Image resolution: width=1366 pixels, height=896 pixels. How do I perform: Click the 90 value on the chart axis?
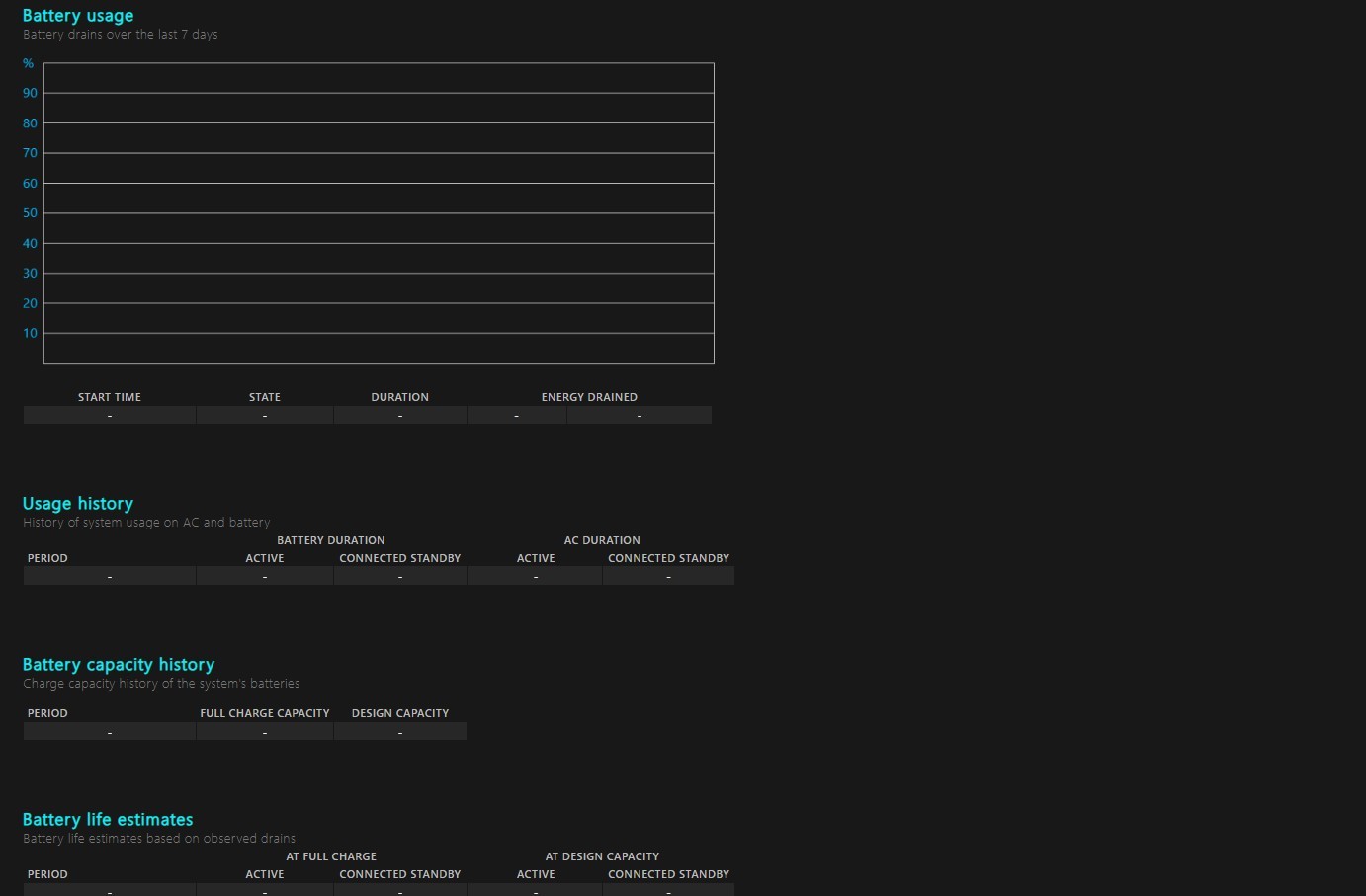[30, 93]
